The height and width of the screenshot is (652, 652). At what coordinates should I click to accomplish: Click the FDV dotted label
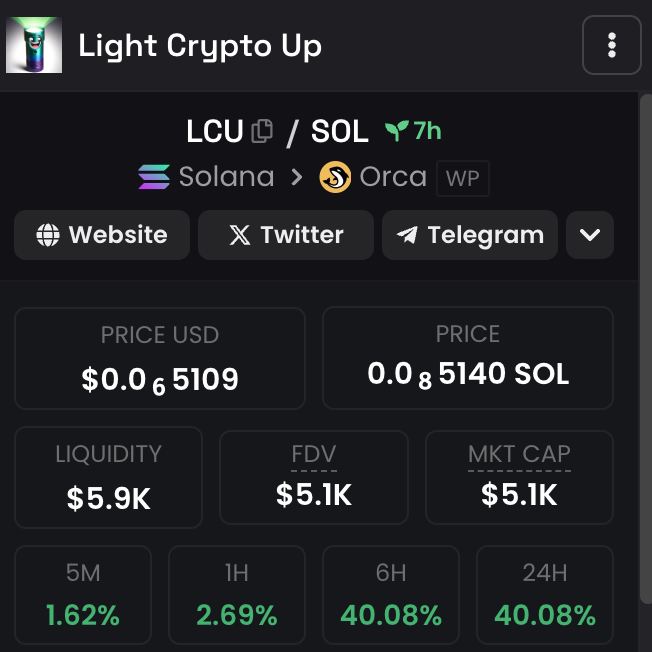point(314,454)
